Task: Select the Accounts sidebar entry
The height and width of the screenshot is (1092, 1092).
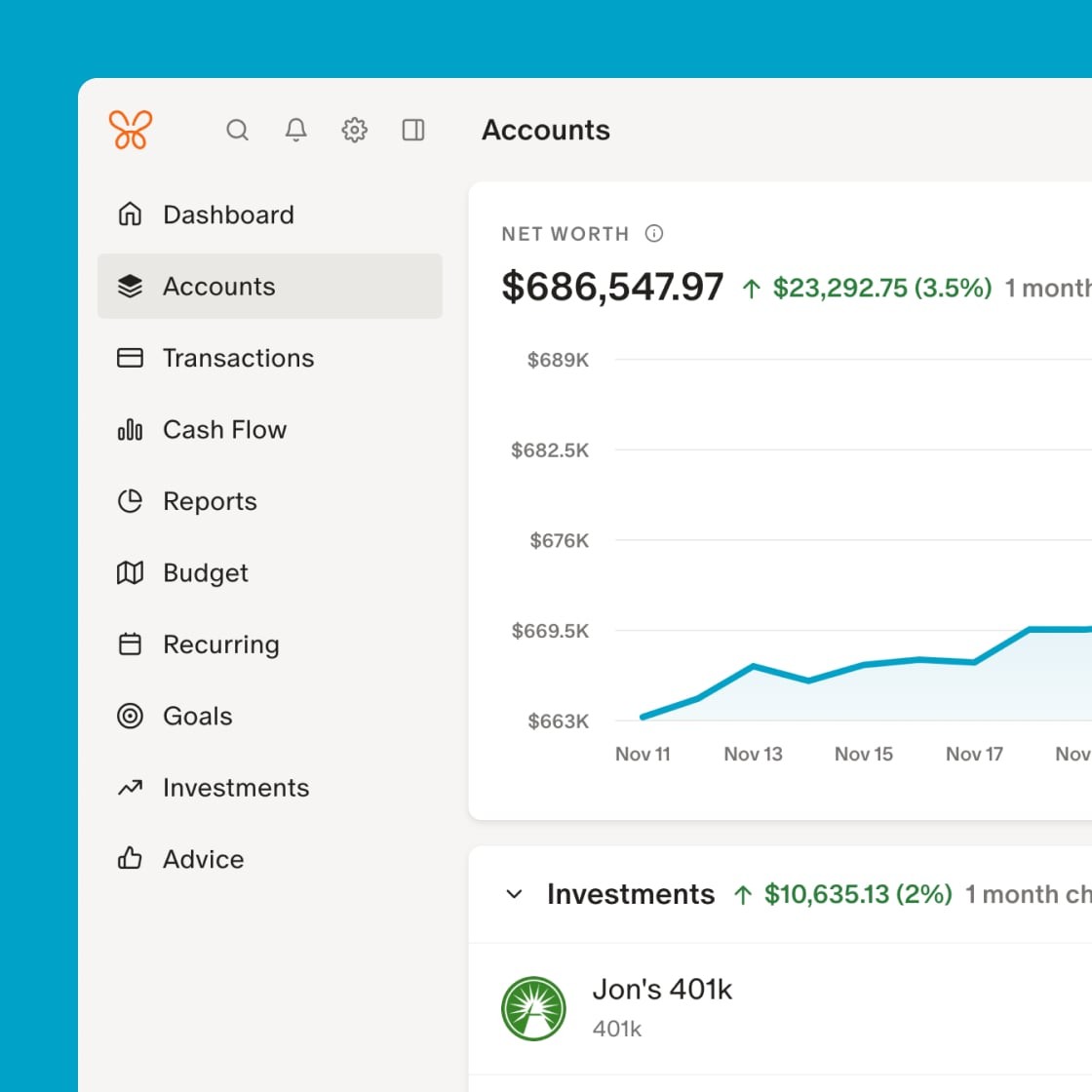Action: click(219, 286)
